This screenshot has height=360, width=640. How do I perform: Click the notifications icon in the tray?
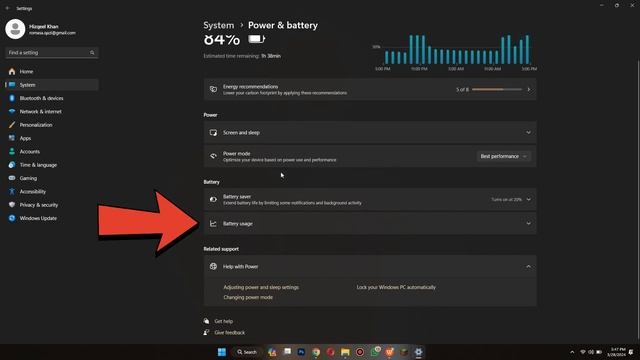pyautogui.click(x=631, y=352)
